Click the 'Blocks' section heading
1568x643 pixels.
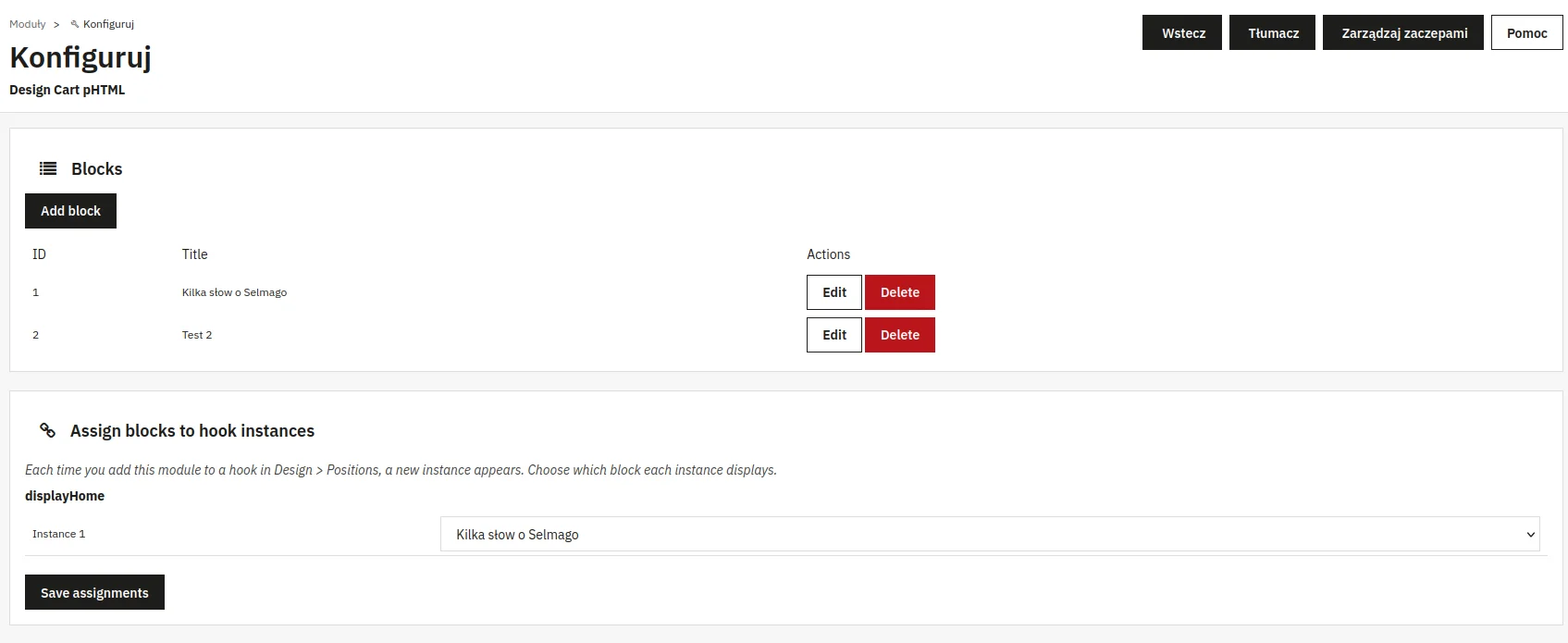(97, 168)
